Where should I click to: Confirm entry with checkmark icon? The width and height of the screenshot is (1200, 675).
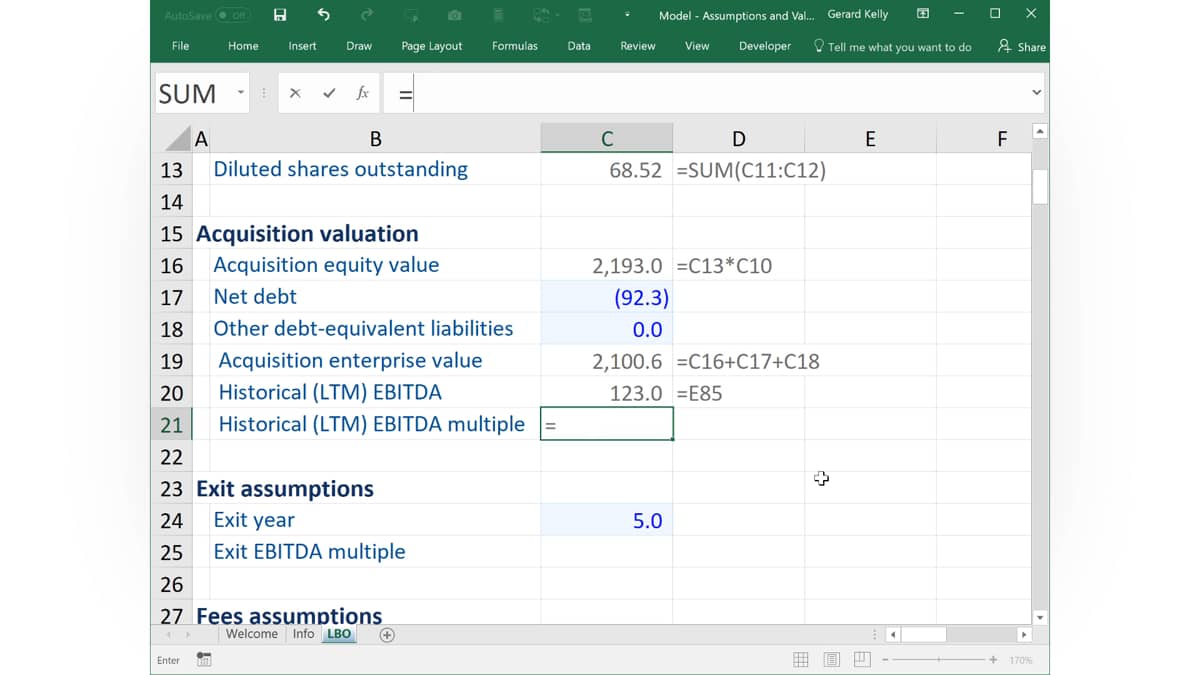click(329, 93)
